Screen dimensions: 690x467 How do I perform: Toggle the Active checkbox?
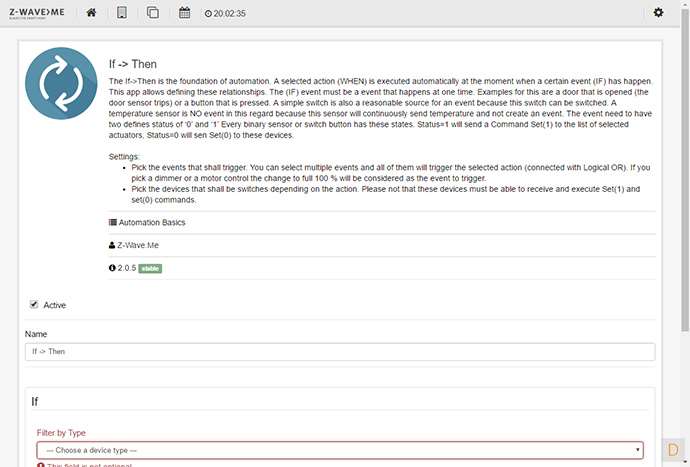pyautogui.click(x=34, y=304)
